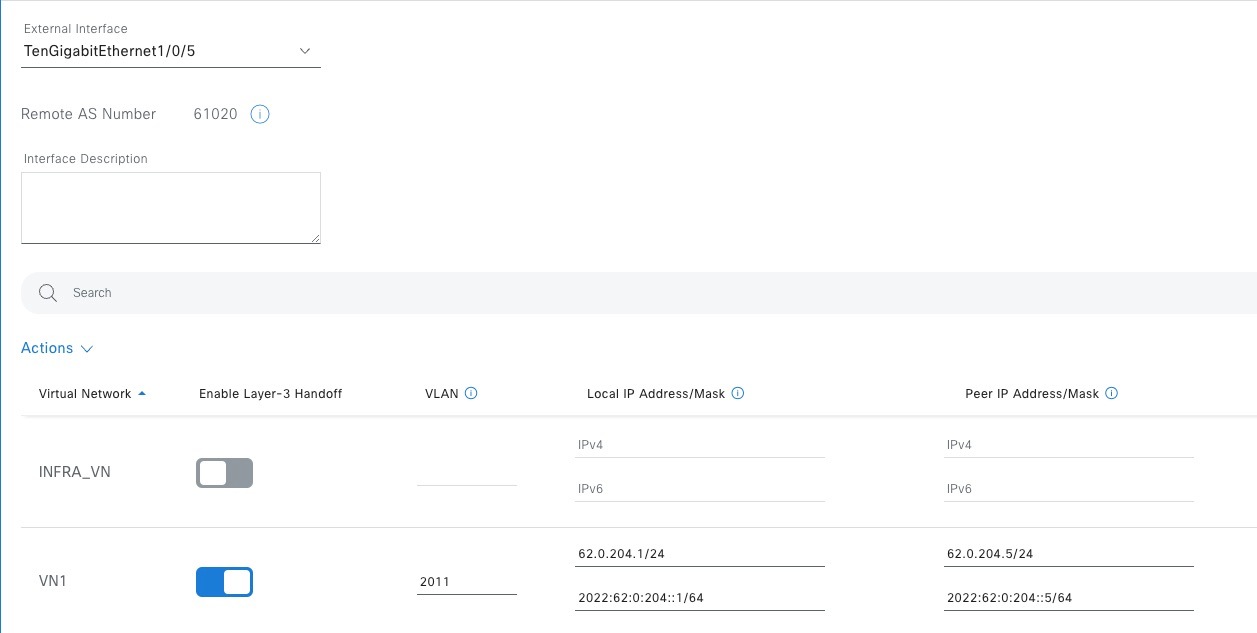Disable Layer-3 Handoff for VN1
Screen dimensions: 1257x633
coord(224,581)
